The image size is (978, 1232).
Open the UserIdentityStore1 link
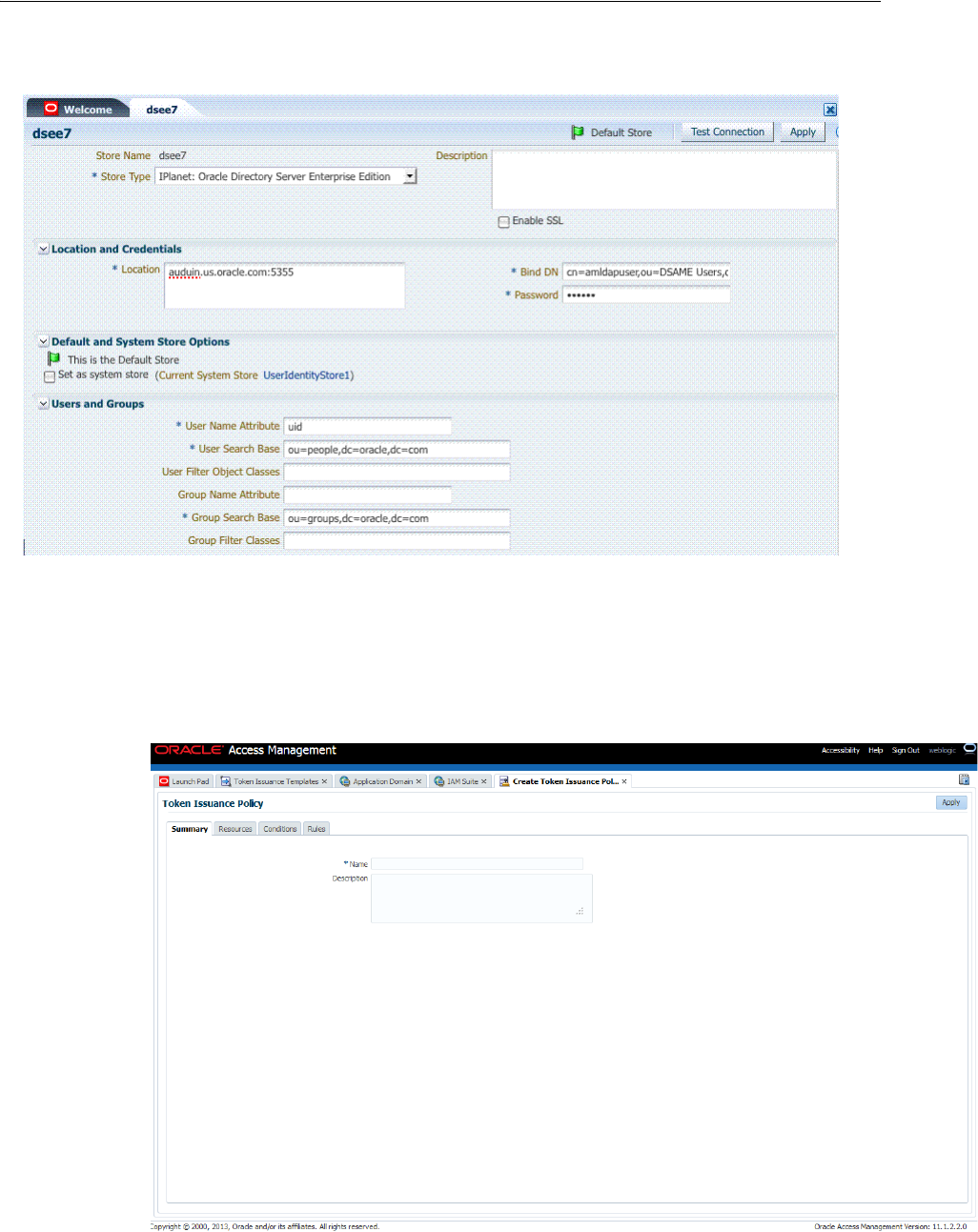click(x=306, y=375)
